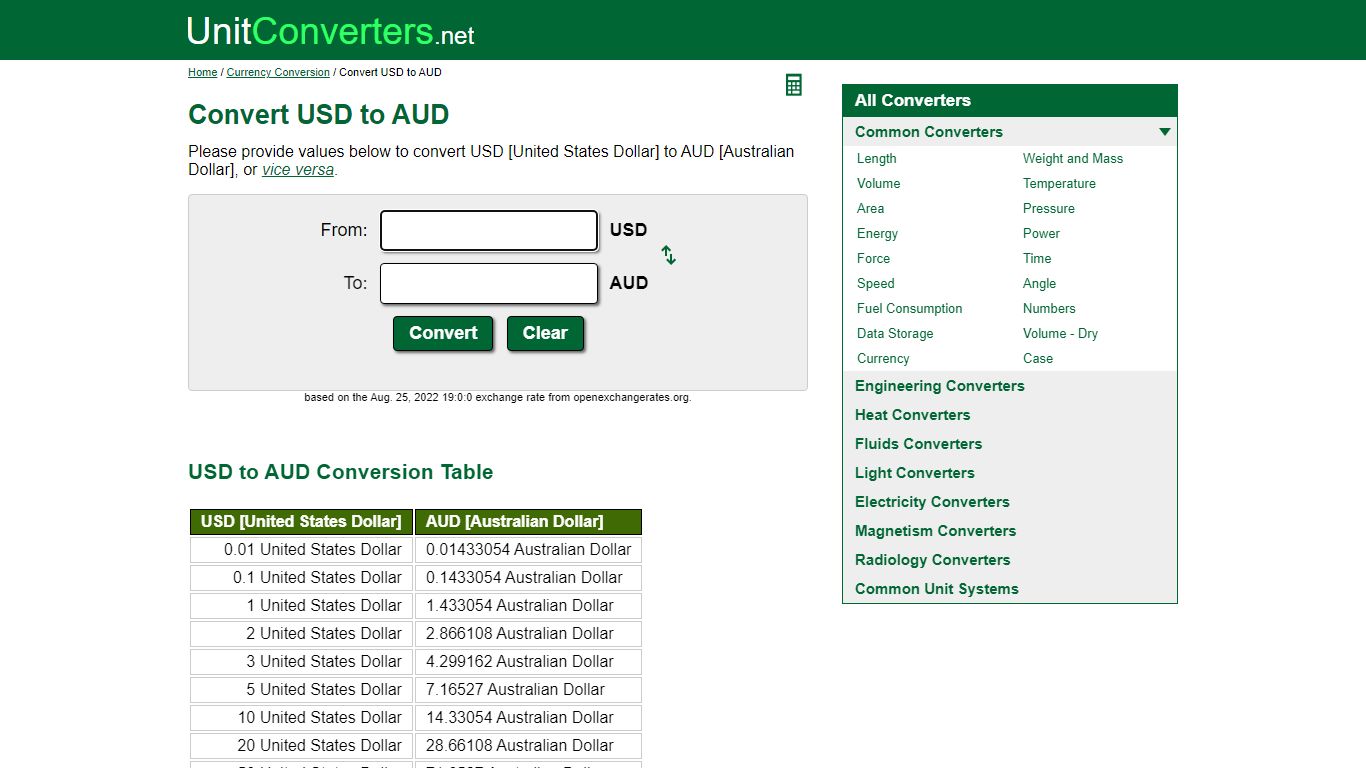
Task: Swap USD and AUD with arrows icon
Action: (669, 255)
